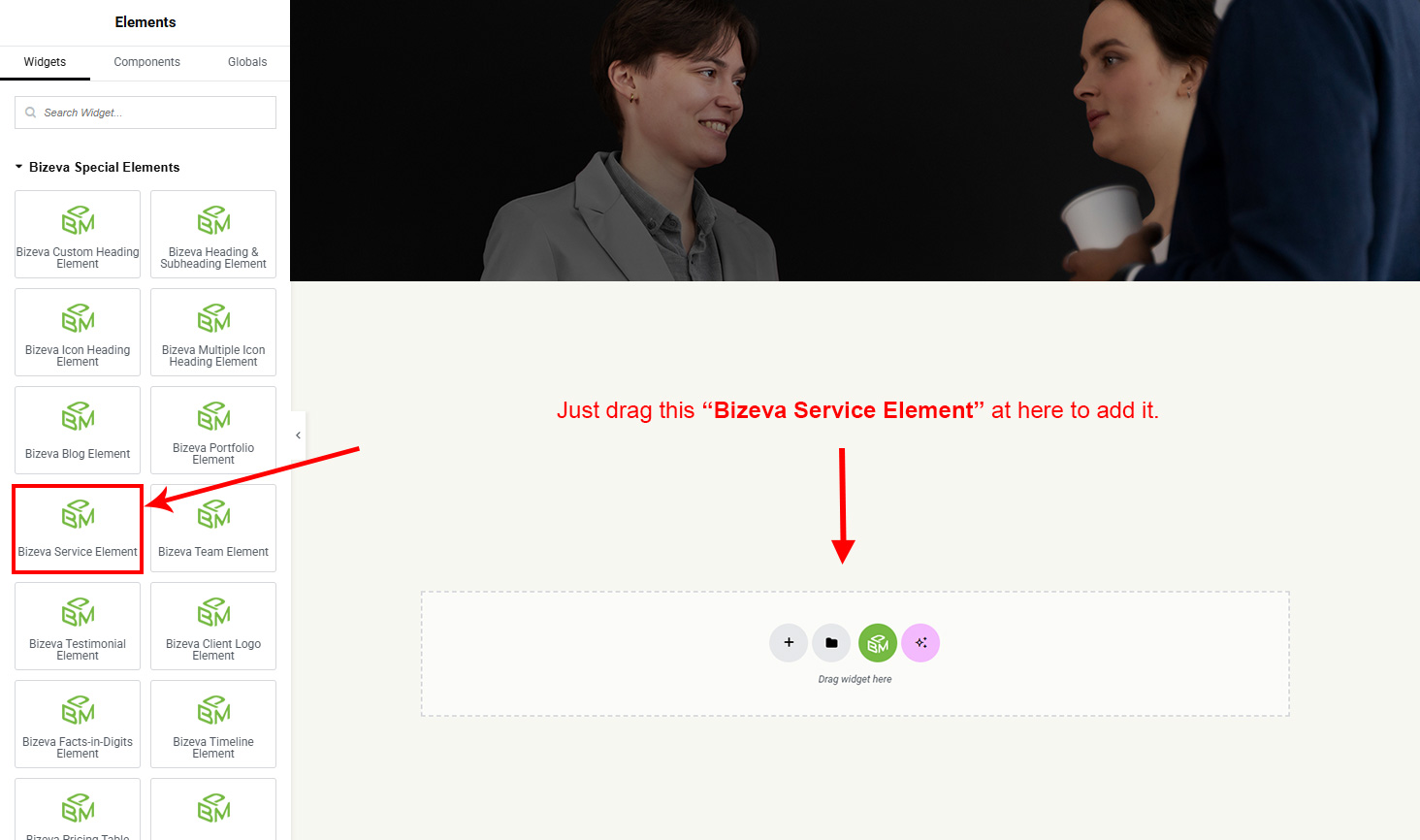Select the Bizeva Portfolio Element widget
This screenshot has width=1420, height=840.
(x=213, y=430)
